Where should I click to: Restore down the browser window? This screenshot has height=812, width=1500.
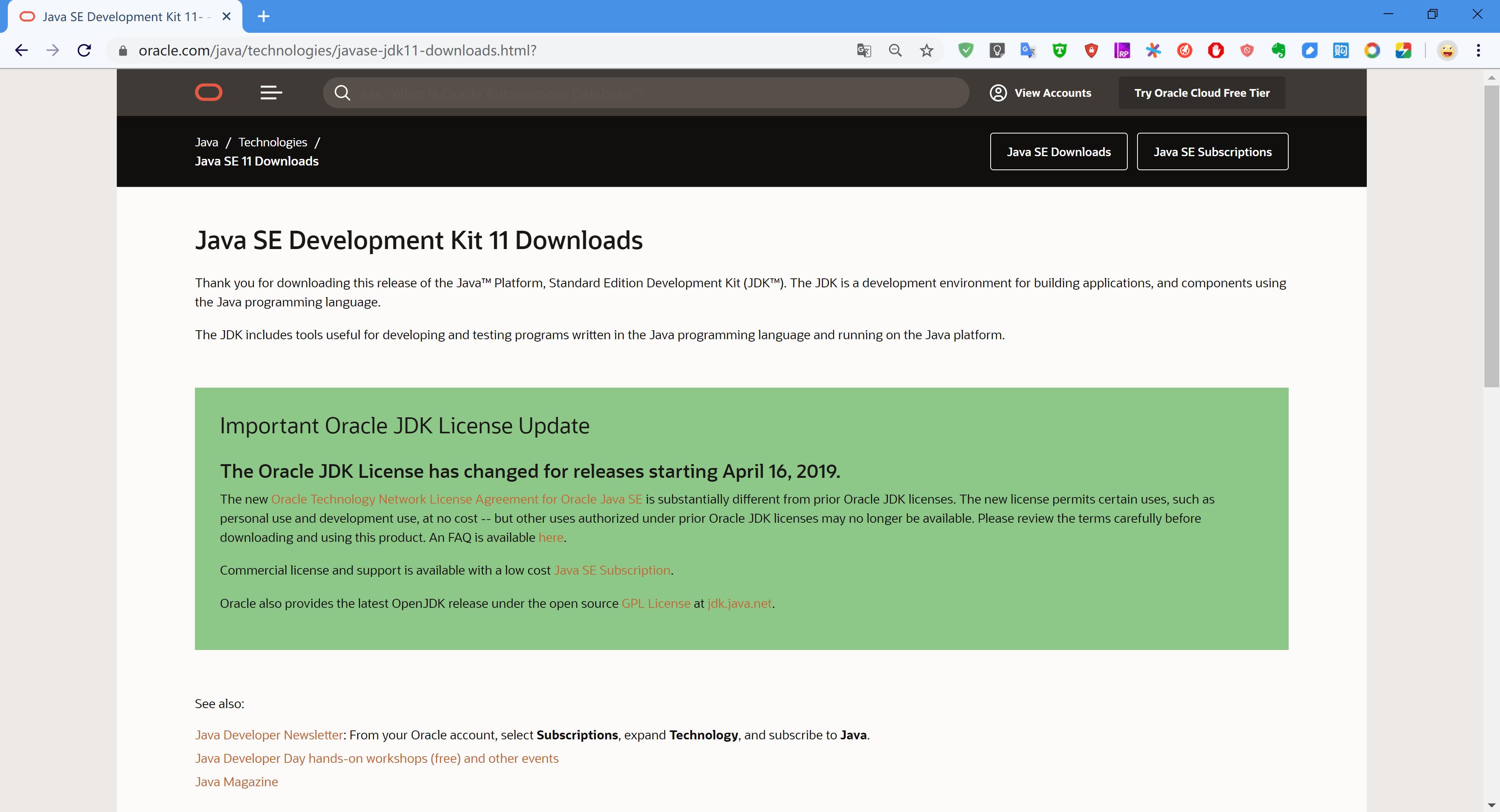pos(1433,14)
